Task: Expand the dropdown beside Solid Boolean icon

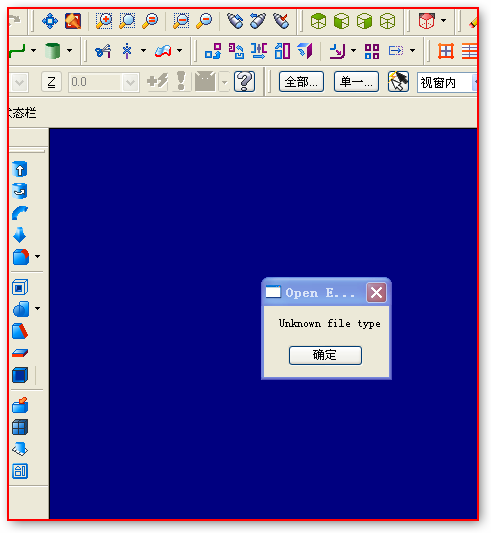Action: 37,308
